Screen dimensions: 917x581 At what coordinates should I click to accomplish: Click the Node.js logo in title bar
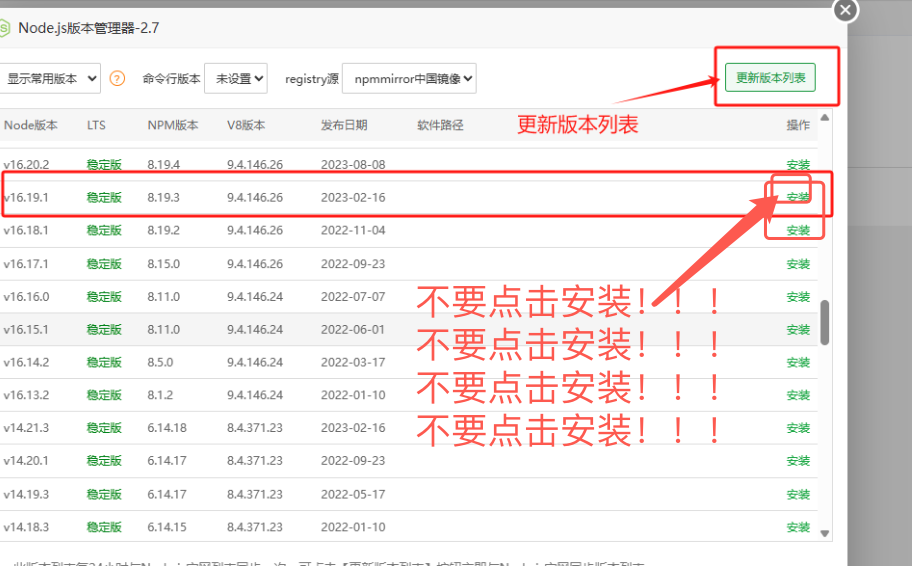tap(5, 28)
